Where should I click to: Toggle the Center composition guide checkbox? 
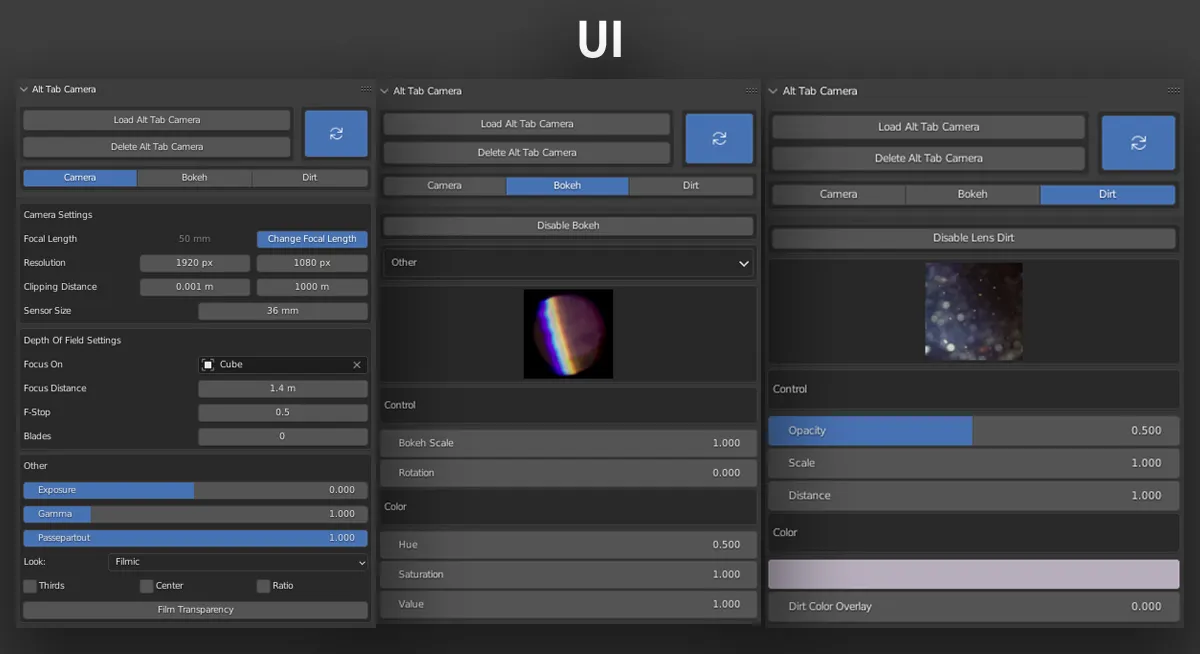[147, 586]
